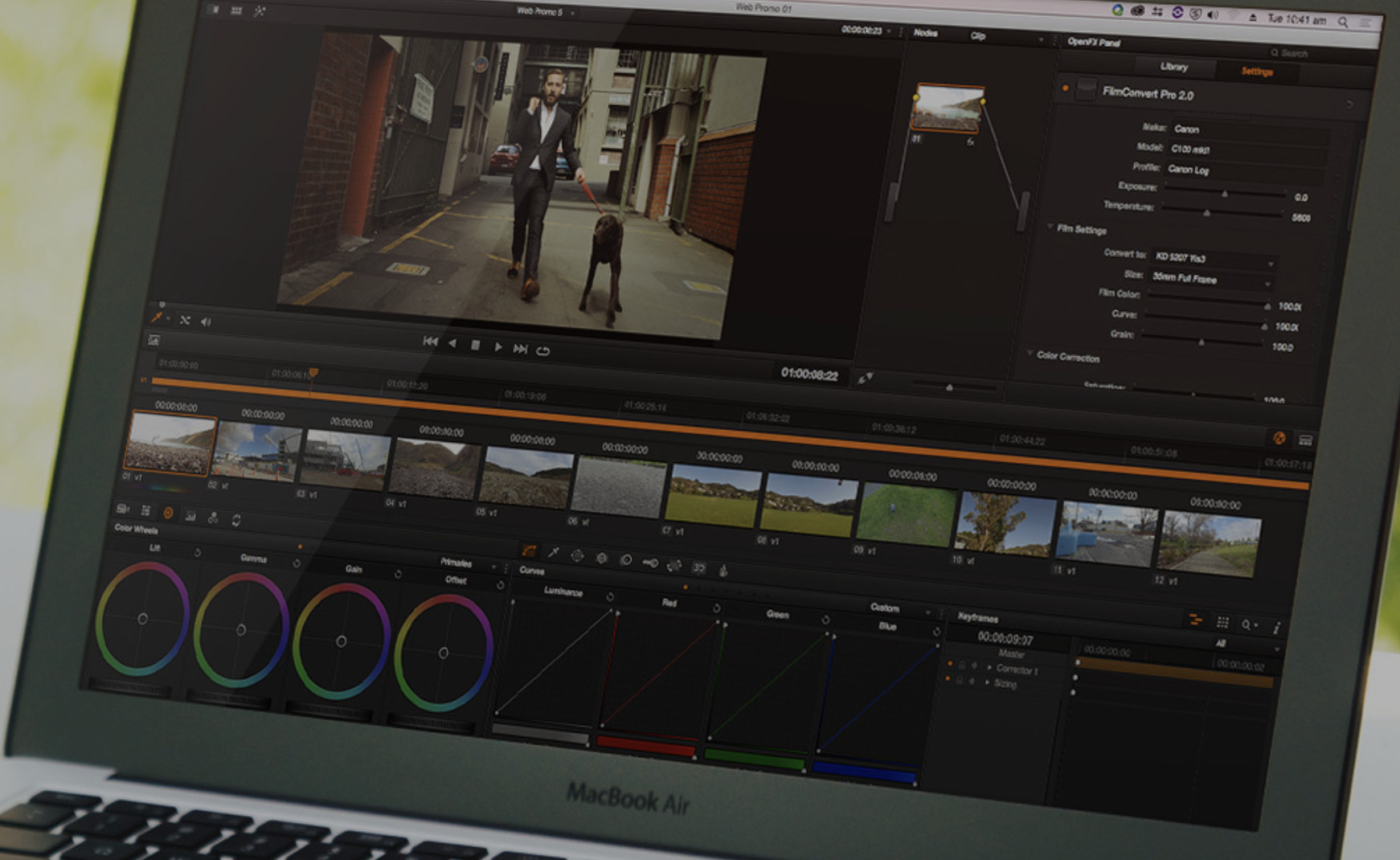This screenshot has width=1400, height=860.
Task: Open the Key palette icon
Action: 649,563
